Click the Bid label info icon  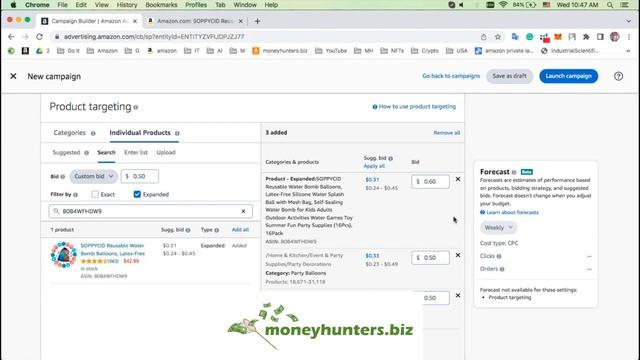tap(63, 177)
